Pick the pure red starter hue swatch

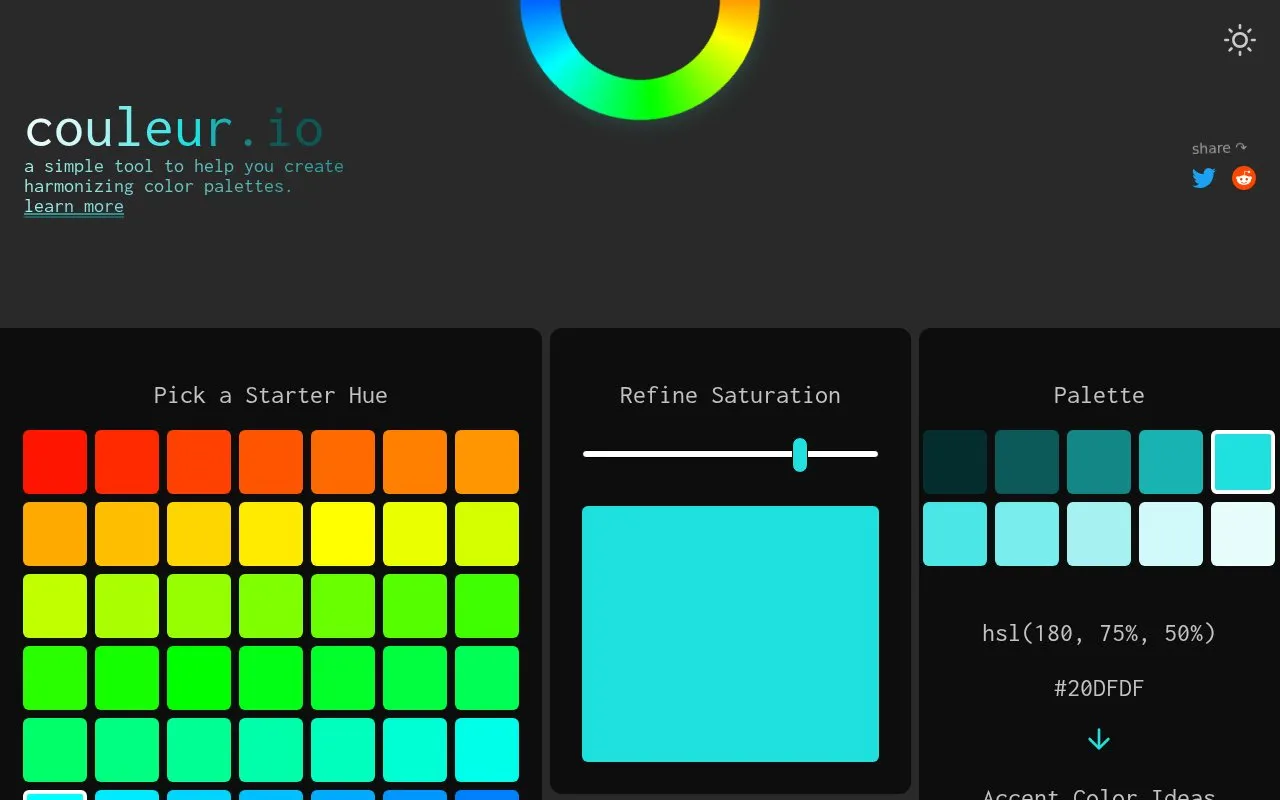click(x=55, y=462)
